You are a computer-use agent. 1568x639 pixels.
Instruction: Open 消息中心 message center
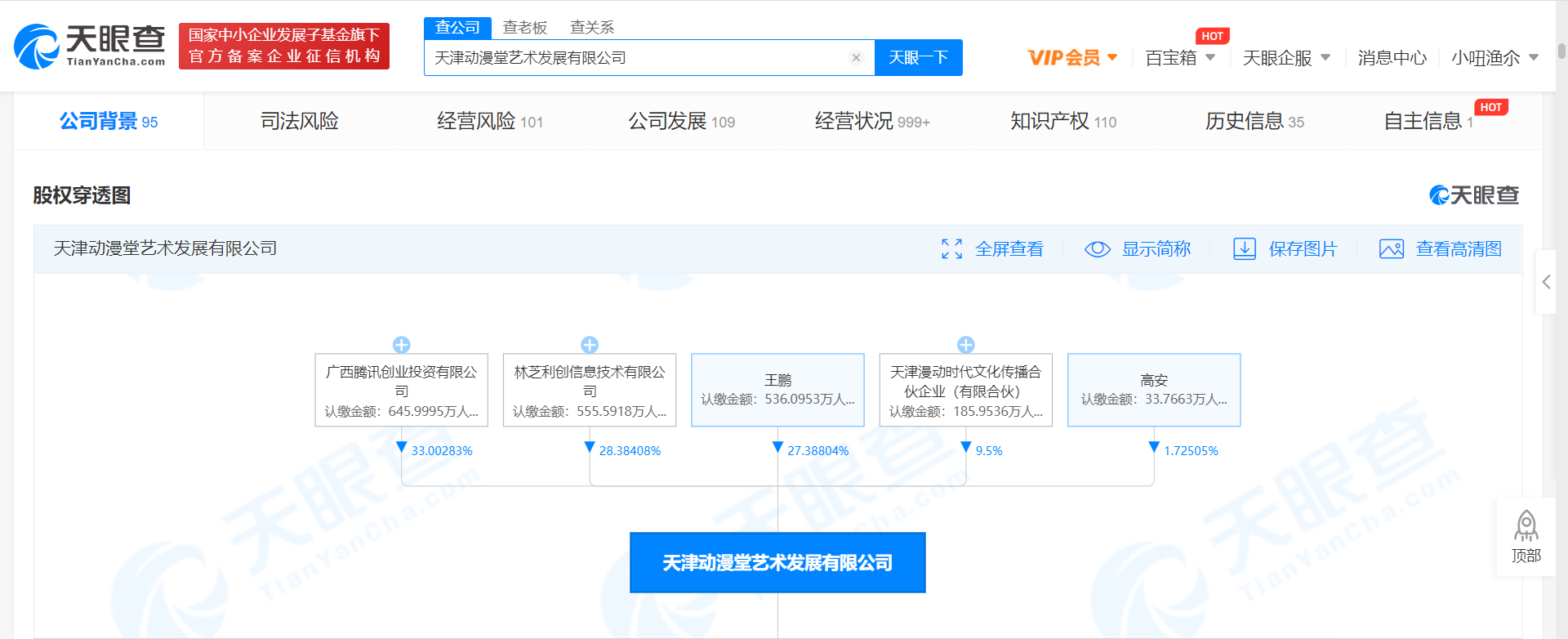click(1392, 58)
